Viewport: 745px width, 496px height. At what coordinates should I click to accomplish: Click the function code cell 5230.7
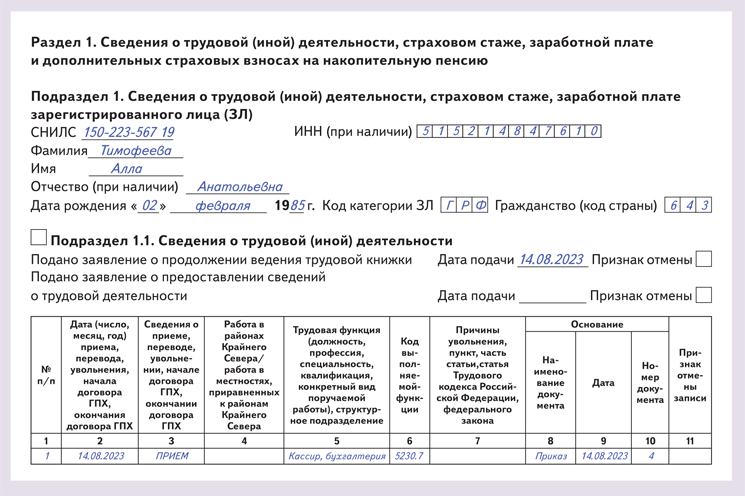tap(408, 456)
